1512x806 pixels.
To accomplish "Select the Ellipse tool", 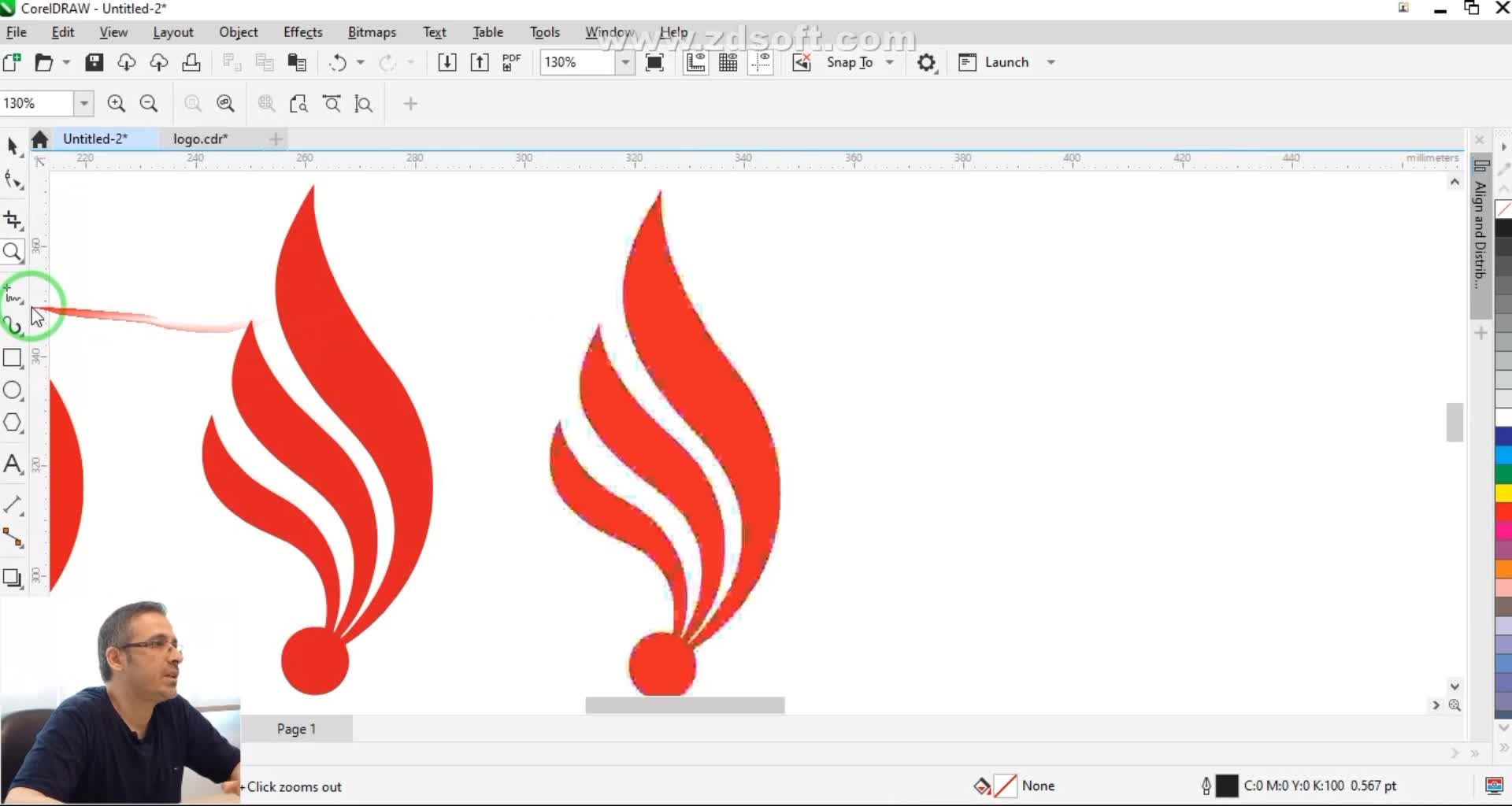I will [x=13, y=390].
